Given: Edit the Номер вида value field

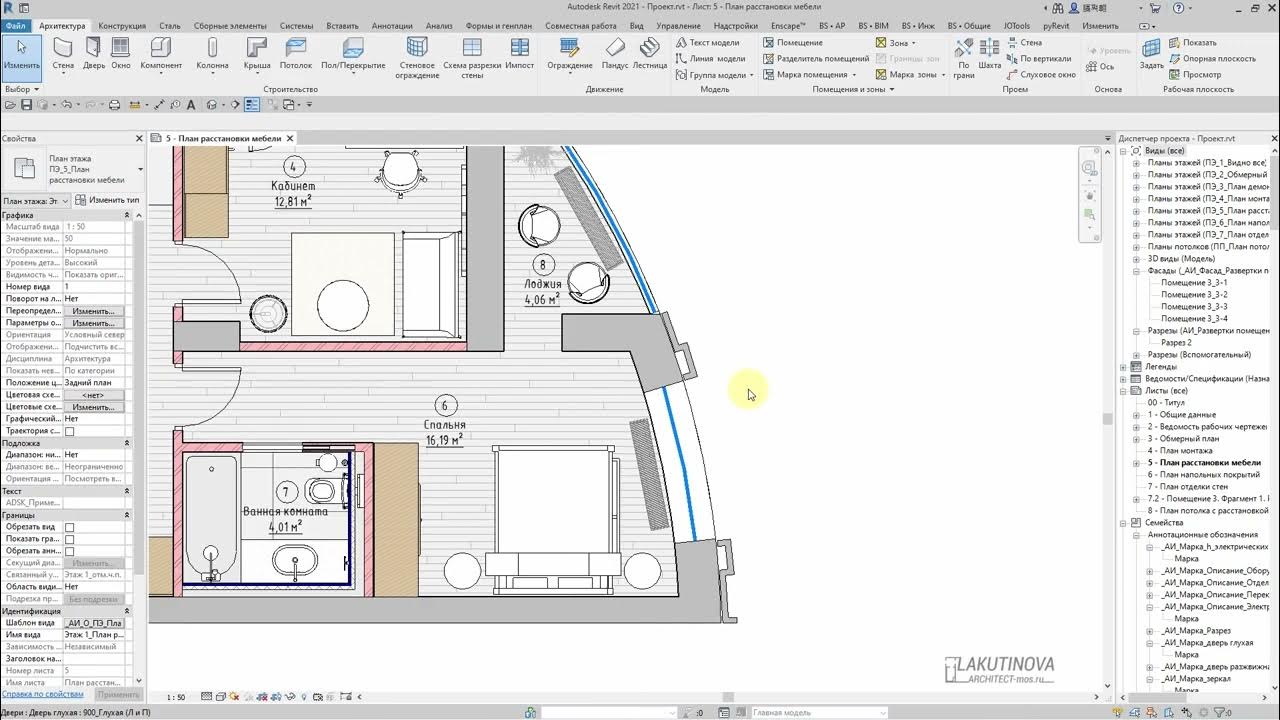Looking at the screenshot, I should 96,287.
